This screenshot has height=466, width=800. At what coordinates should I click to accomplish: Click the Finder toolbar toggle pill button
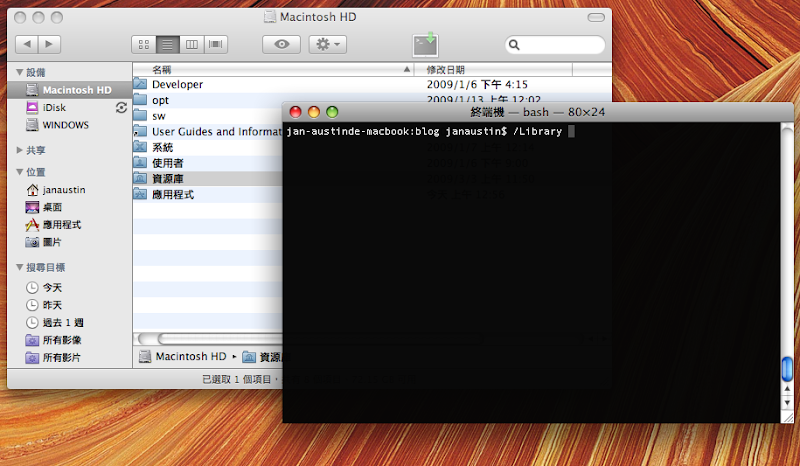pos(596,17)
